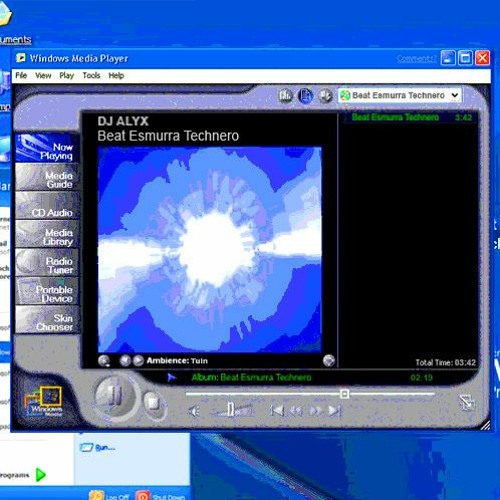Select Beat Esmurra Technero playlist entry

412,117
